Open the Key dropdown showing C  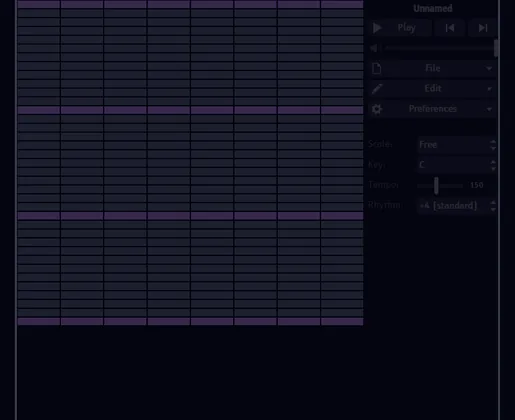pos(457,165)
